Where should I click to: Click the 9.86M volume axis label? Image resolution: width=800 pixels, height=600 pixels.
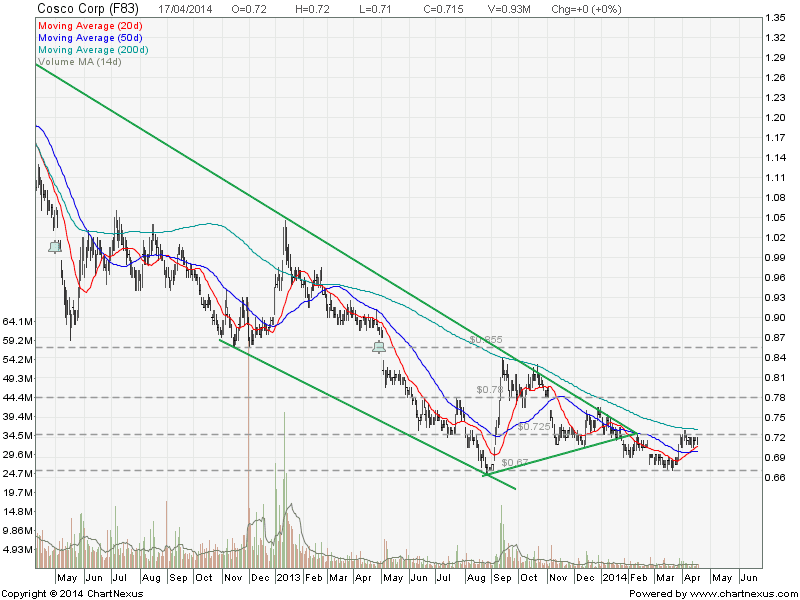18,530
